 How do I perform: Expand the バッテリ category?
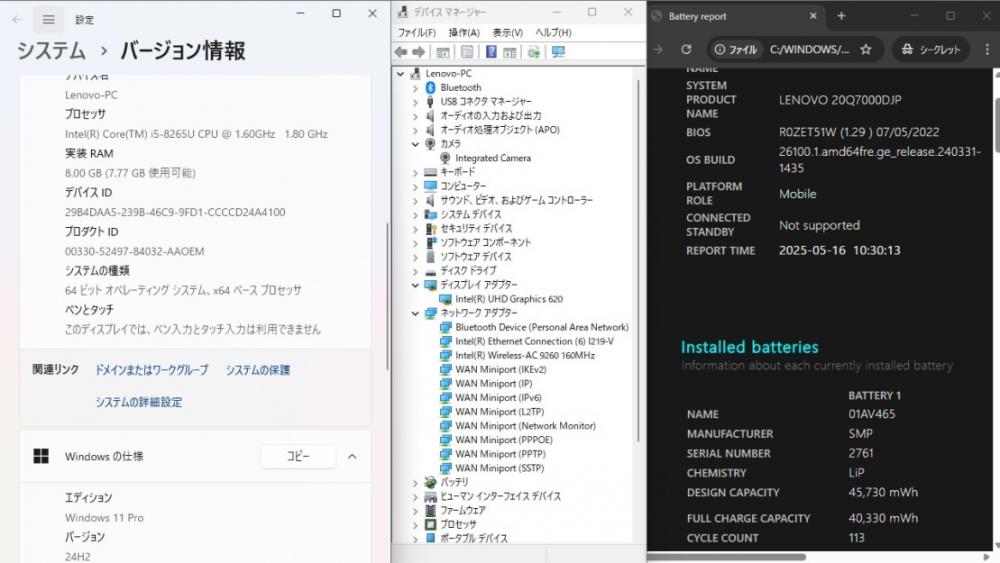[x=415, y=483]
